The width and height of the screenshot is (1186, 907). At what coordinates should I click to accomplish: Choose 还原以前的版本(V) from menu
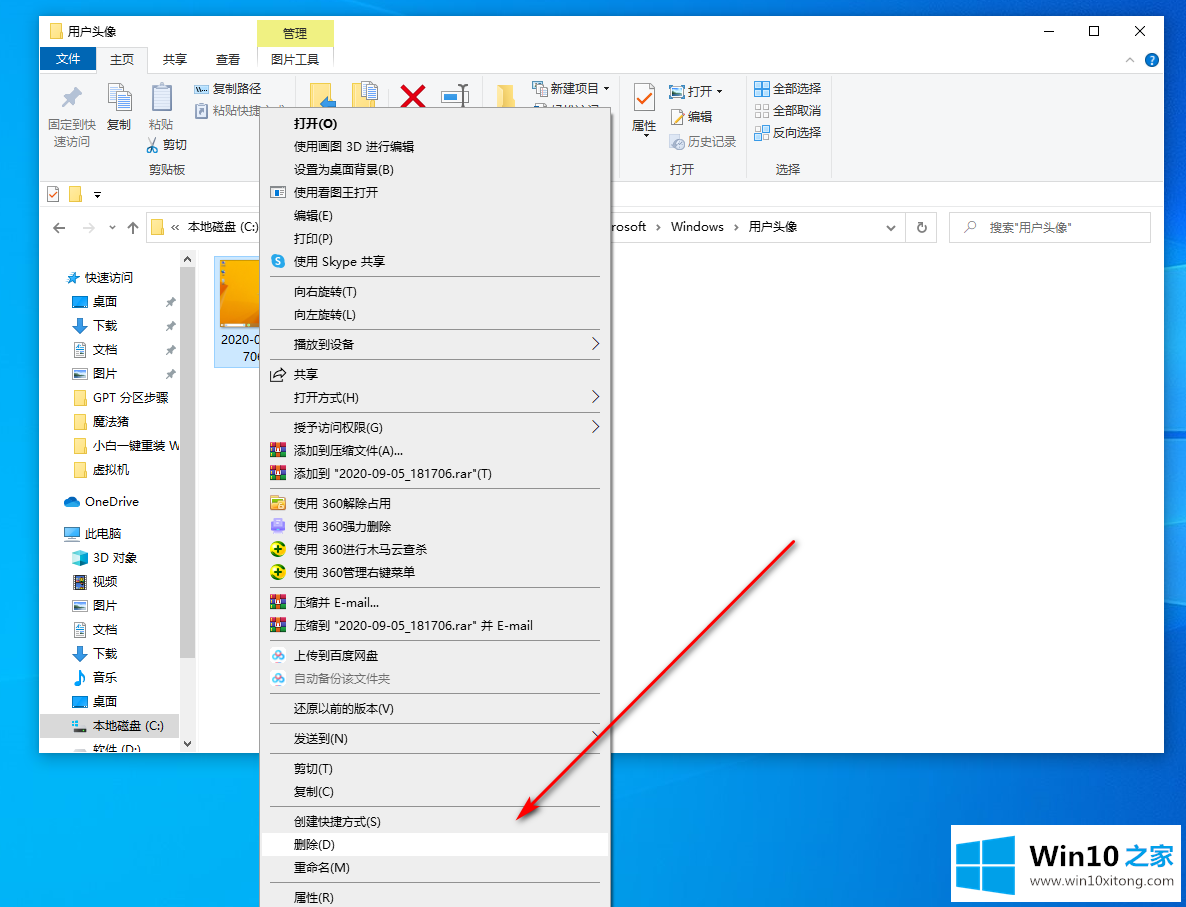pyautogui.click(x=435, y=708)
